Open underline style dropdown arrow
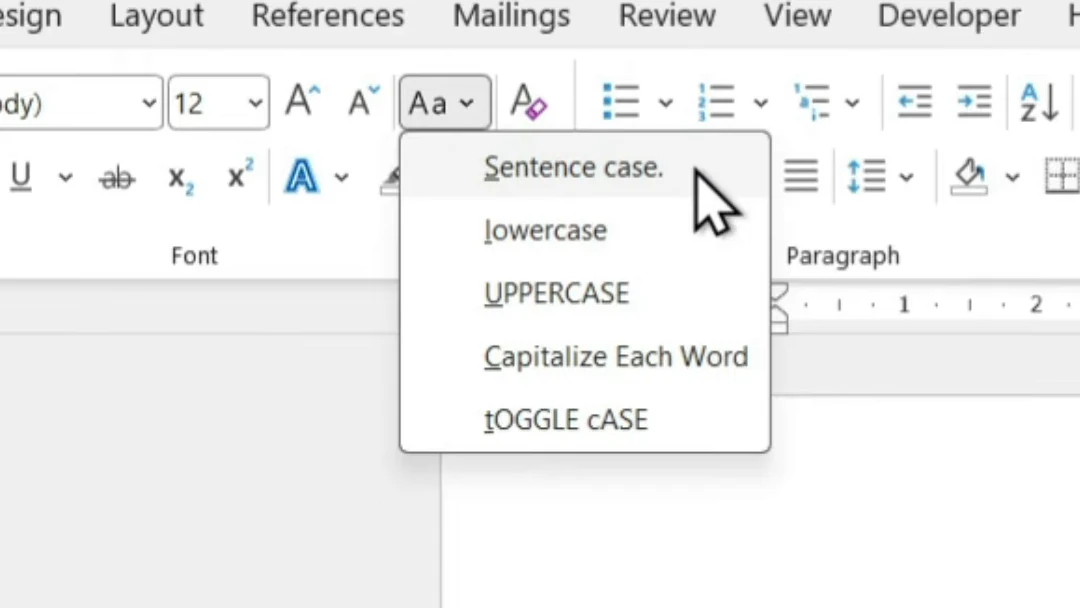The image size is (1080, 608). [65, 178]
